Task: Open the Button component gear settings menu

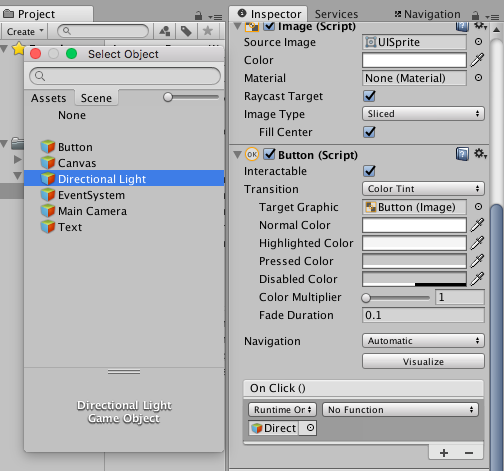Action: (480, 154)
